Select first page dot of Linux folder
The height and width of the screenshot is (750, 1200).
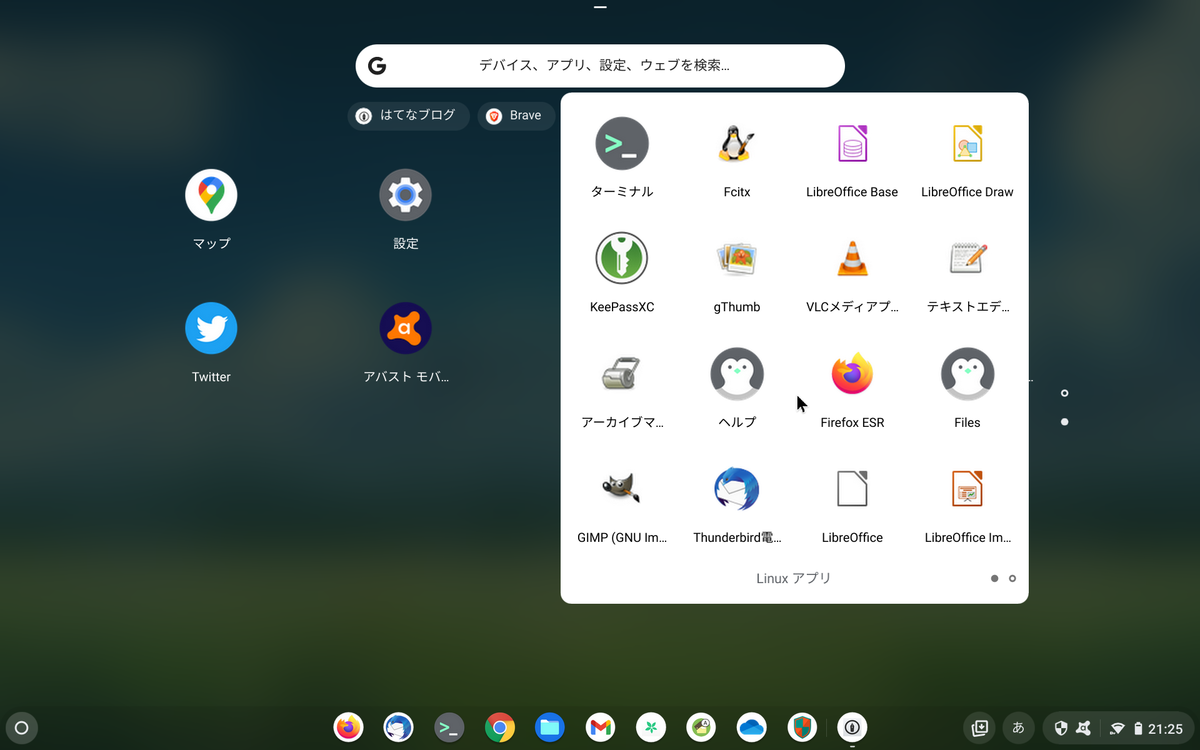click(x=994, y=578)
